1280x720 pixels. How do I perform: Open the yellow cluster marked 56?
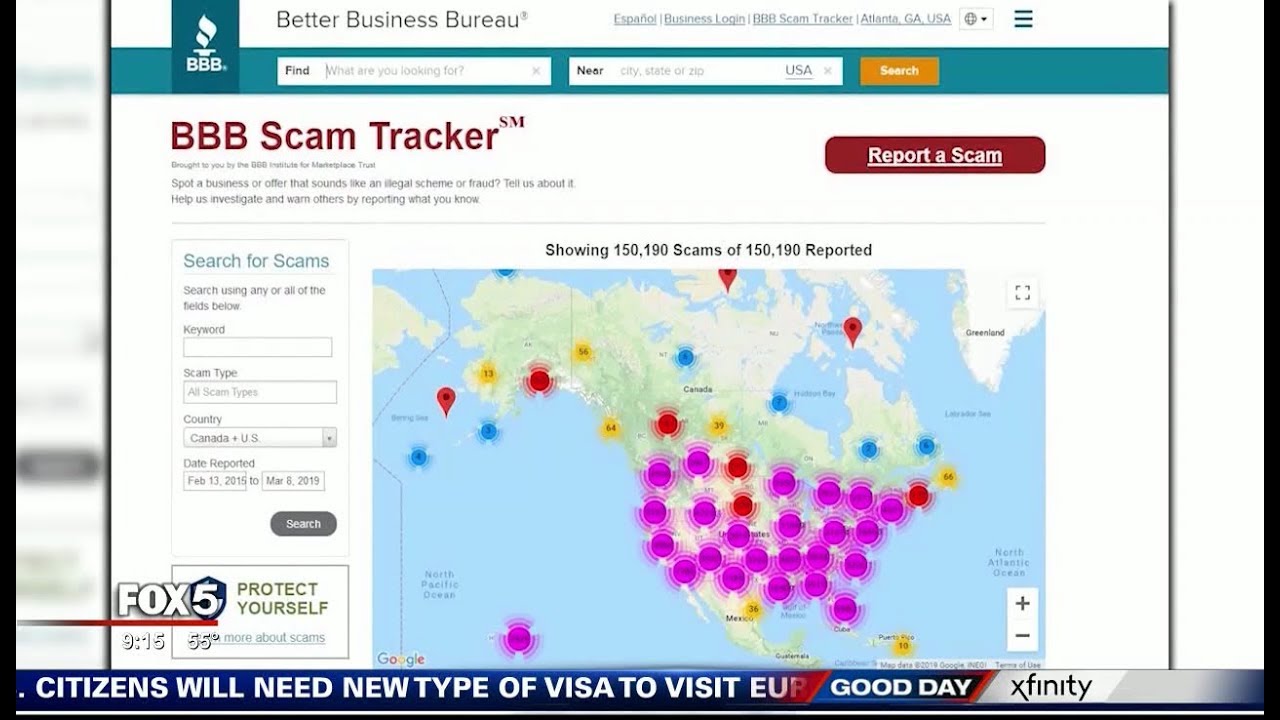tap(582, 352)
